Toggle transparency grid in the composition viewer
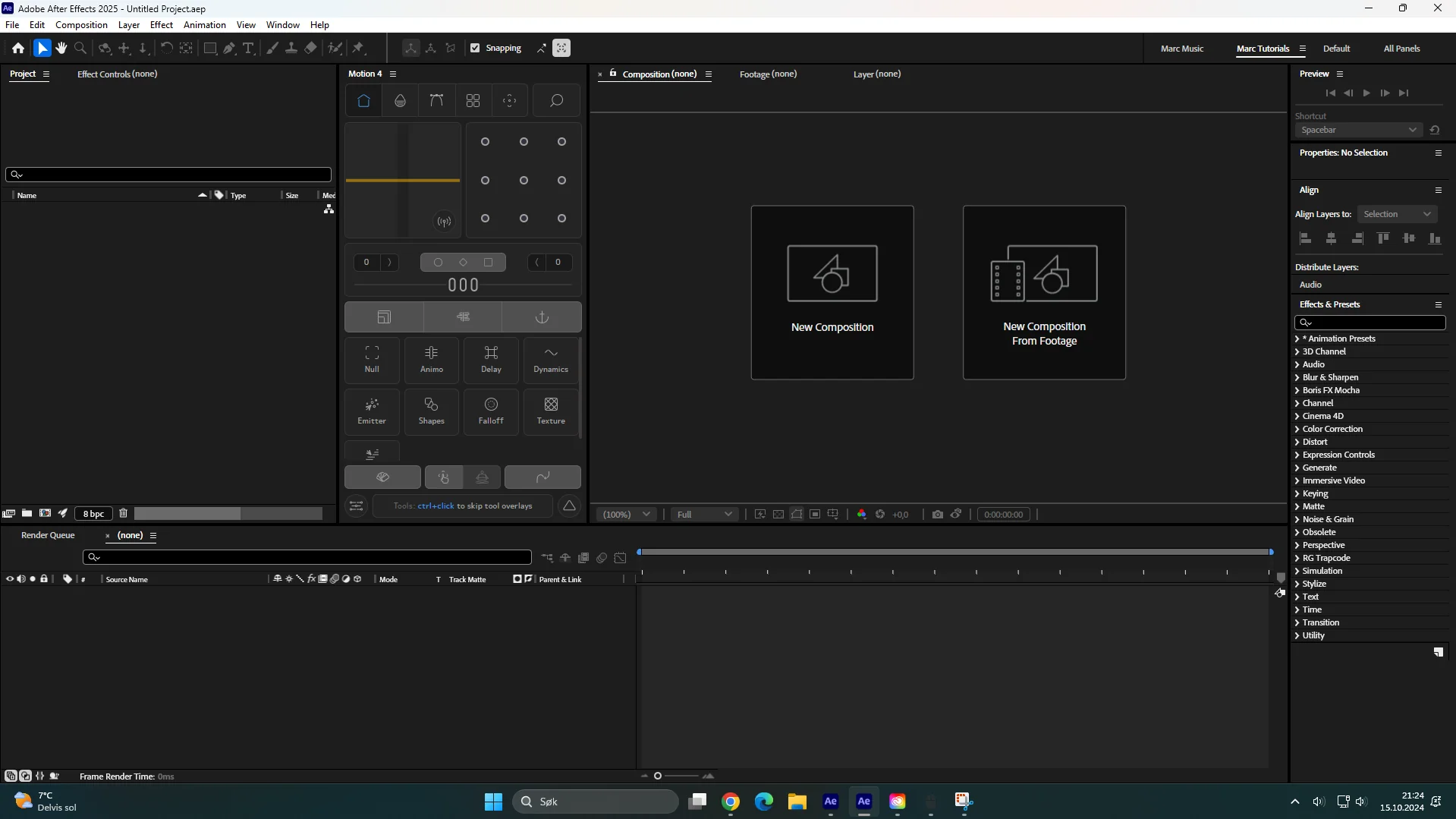The height and width of the screenshot is (819, 1456). [778, 514]
